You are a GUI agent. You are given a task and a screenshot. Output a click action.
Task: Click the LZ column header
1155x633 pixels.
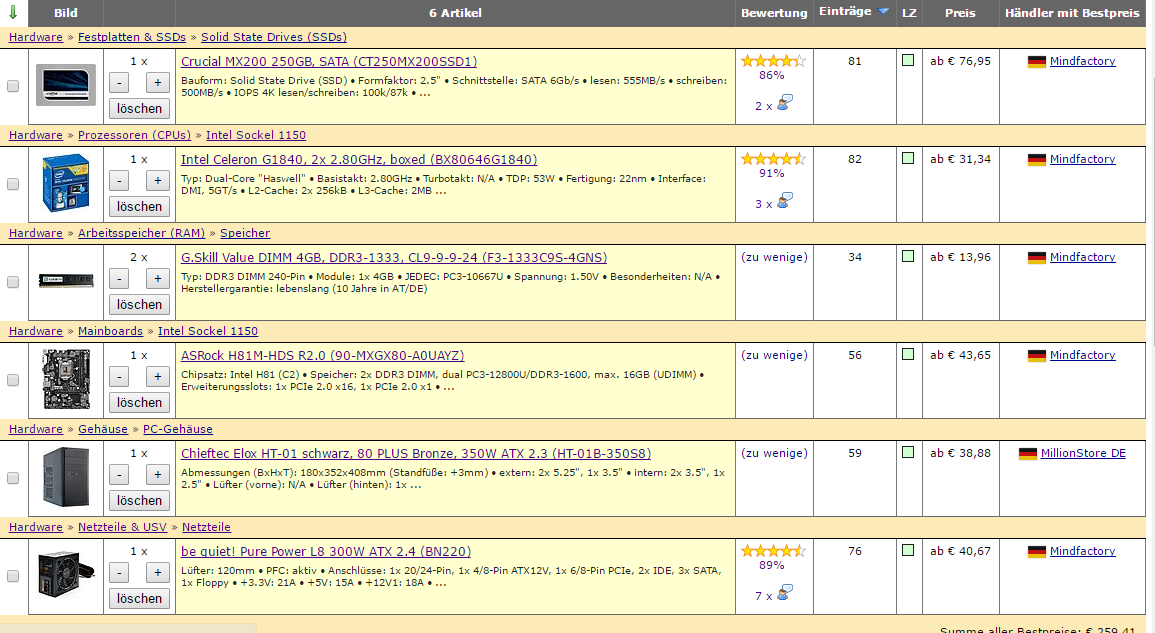click(909, 13)
